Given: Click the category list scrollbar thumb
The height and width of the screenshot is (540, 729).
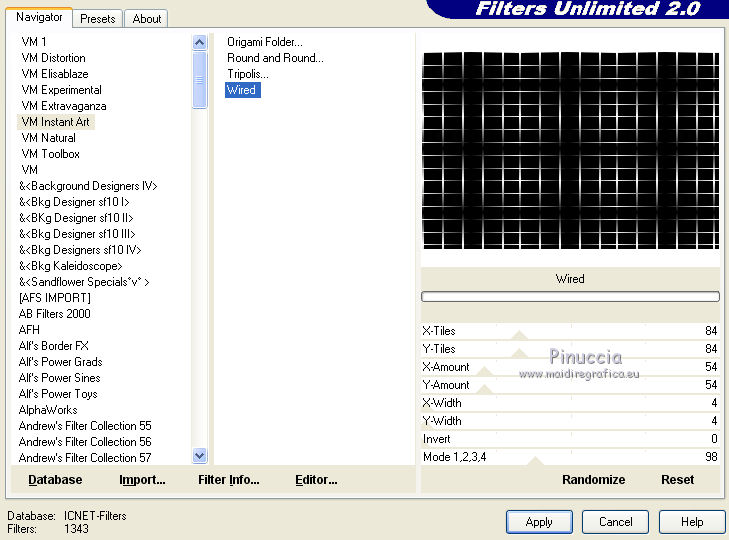Looking at the screenshot, I should [199, 80].
